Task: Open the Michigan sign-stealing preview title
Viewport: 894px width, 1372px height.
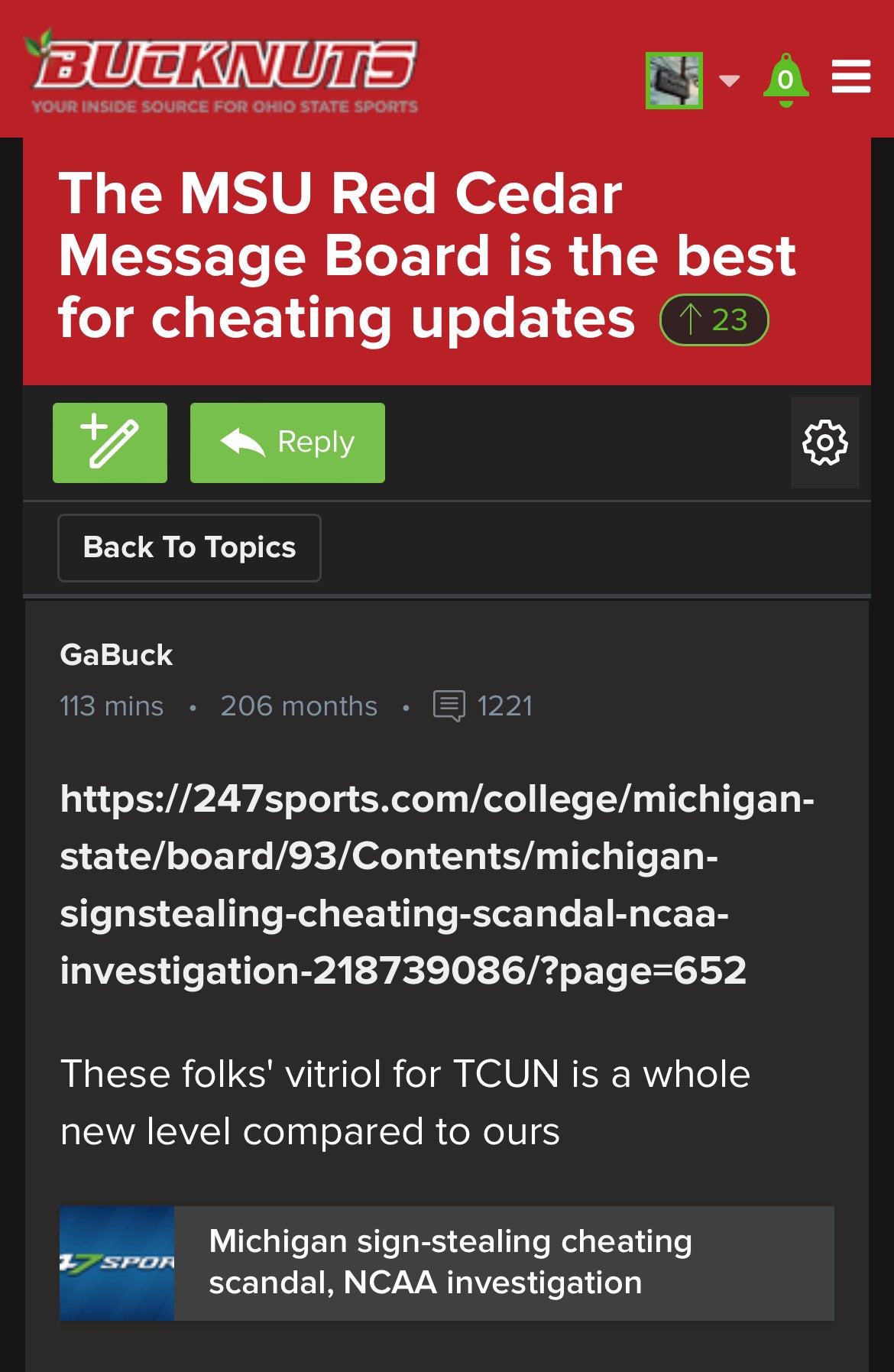Action: coord(450,1262)
